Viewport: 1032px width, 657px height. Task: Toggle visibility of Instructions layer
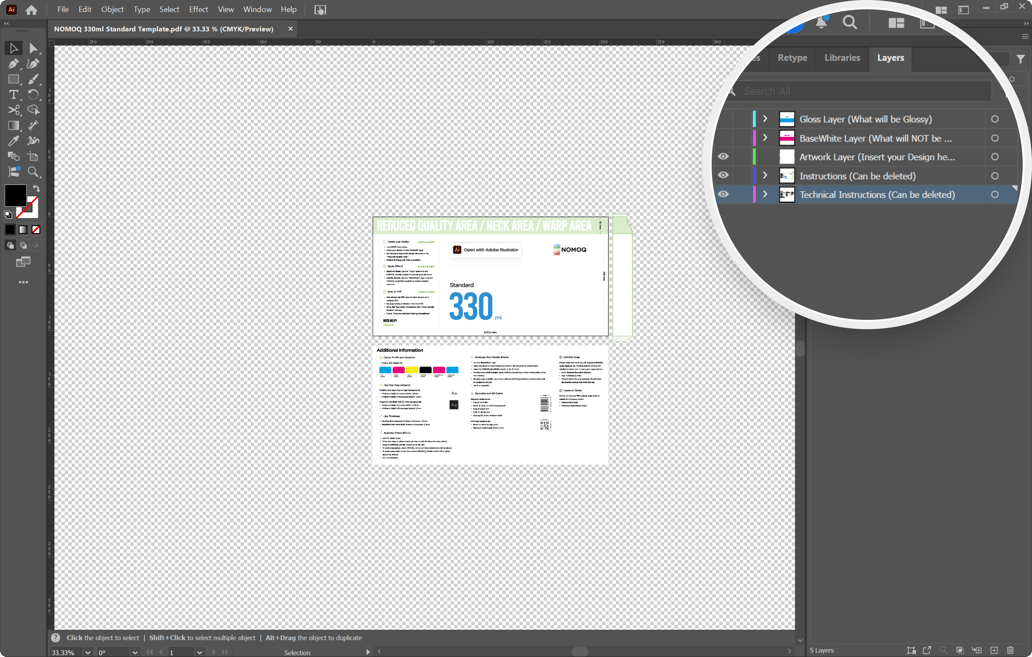pyautogui.click(x=723, y=176)
